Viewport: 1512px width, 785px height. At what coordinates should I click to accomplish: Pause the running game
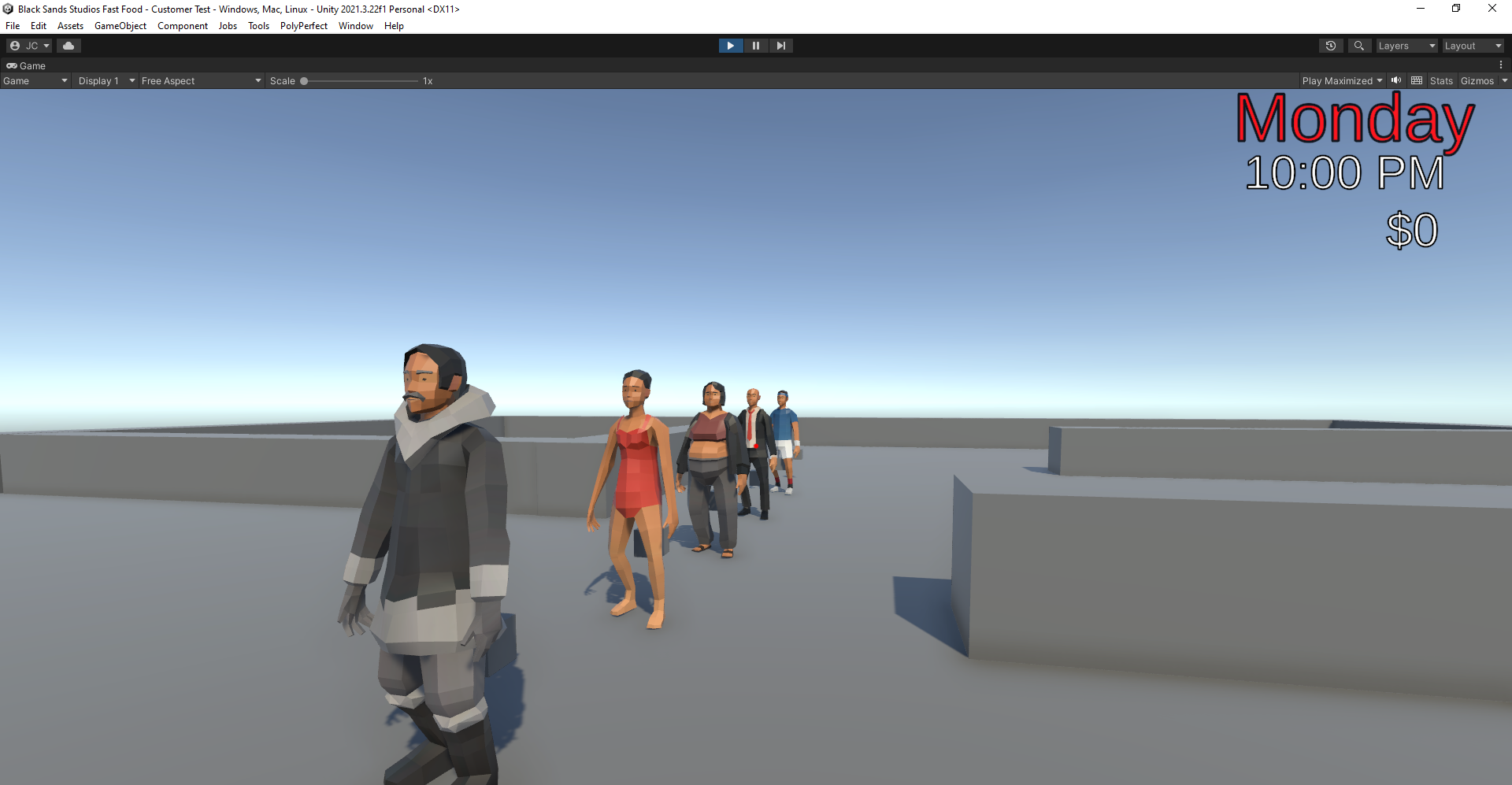(756, 46)
